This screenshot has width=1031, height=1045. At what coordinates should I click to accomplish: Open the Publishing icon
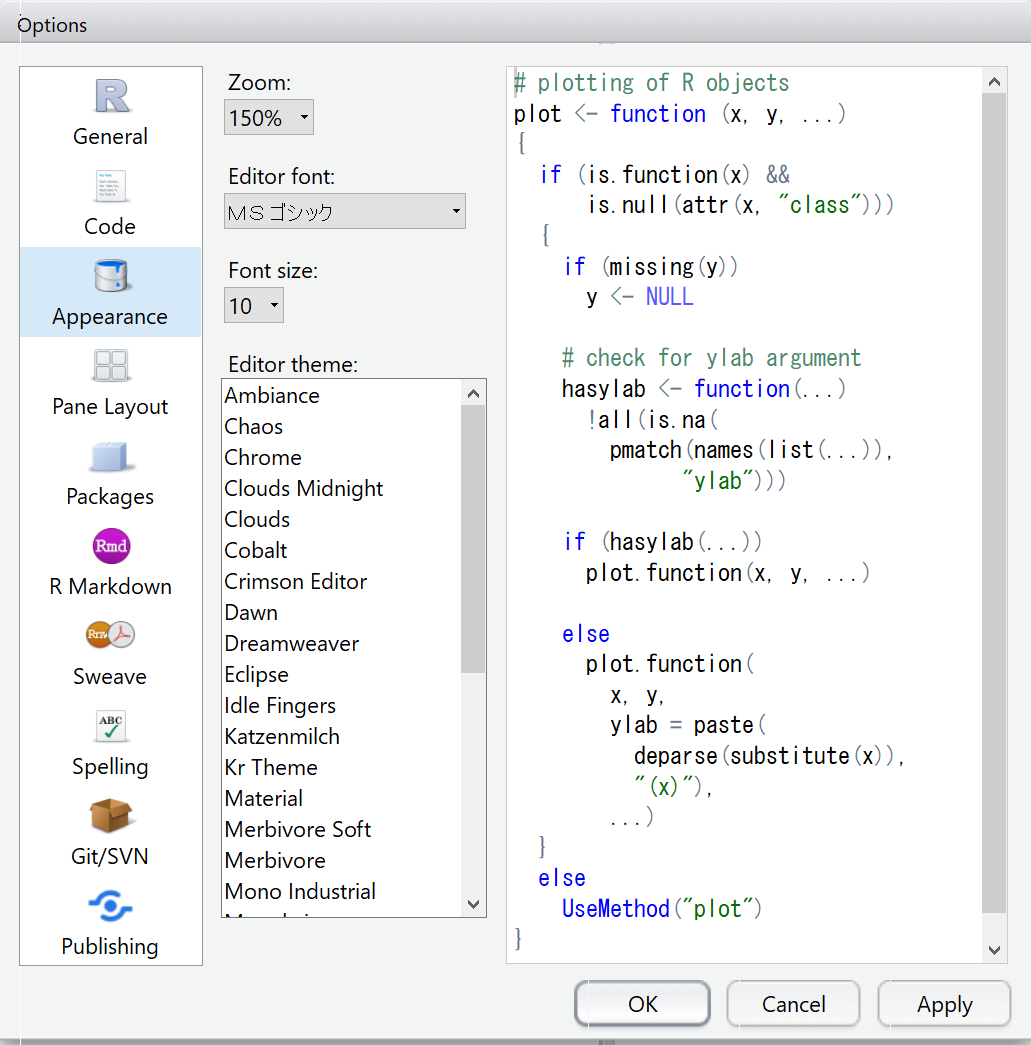point(111,906)
